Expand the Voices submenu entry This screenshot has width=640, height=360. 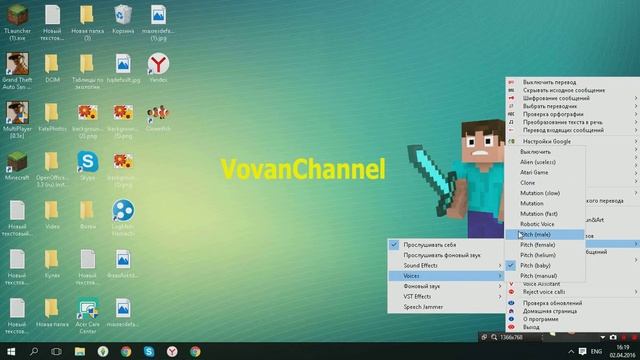tap(446, 276)
